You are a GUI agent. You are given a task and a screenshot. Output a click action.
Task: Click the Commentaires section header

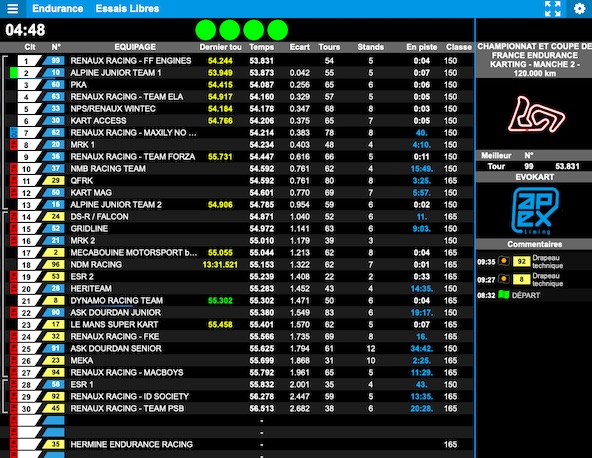534,244
